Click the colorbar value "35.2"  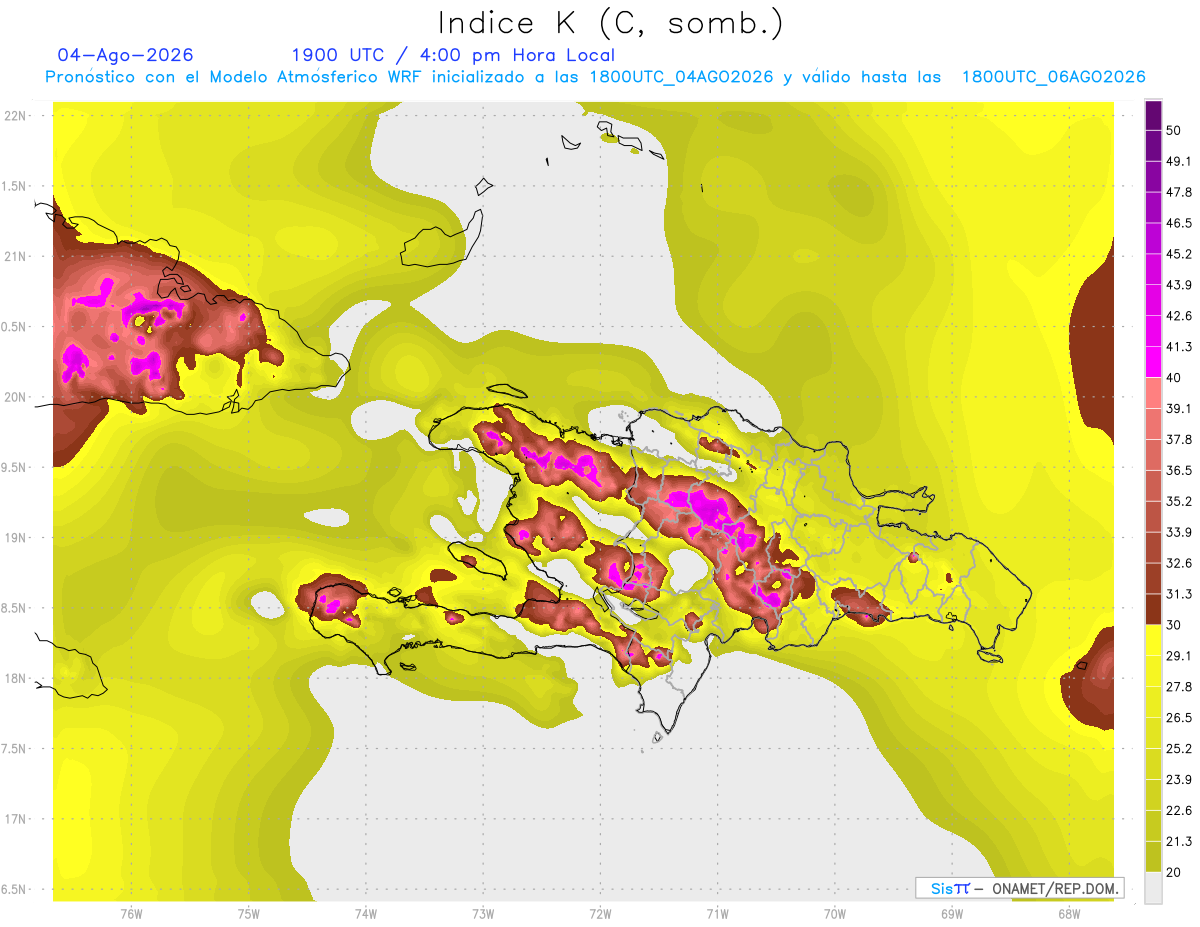(1179, 501)
